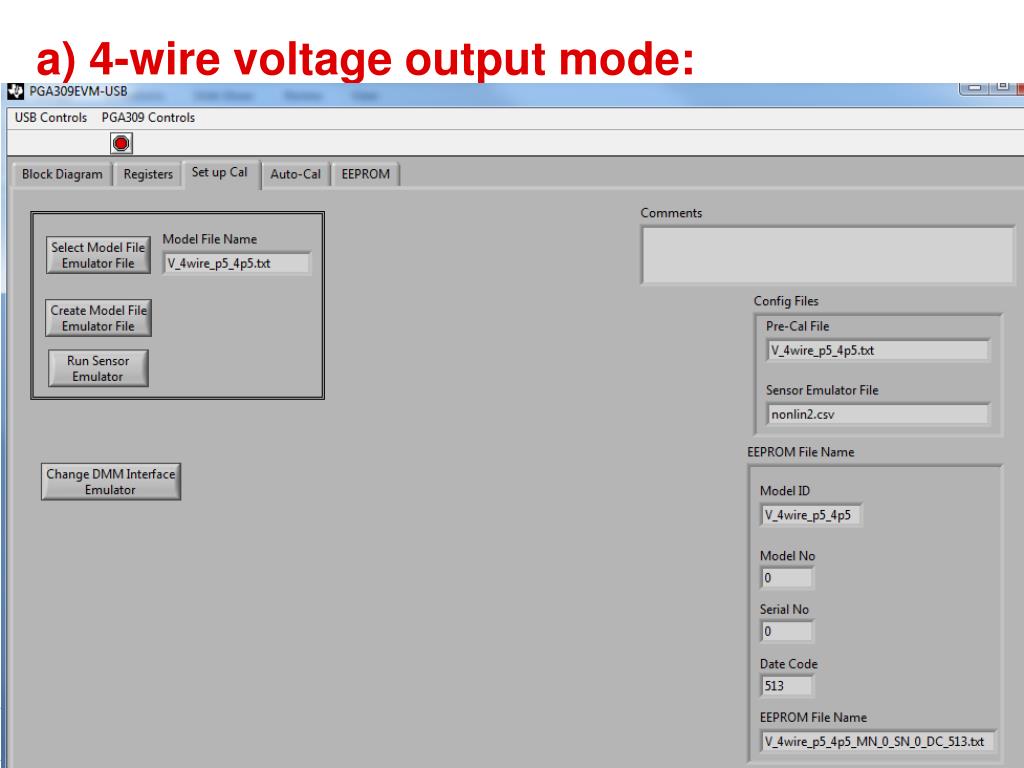Select the Set up Cal tab

tap(220, 173)
